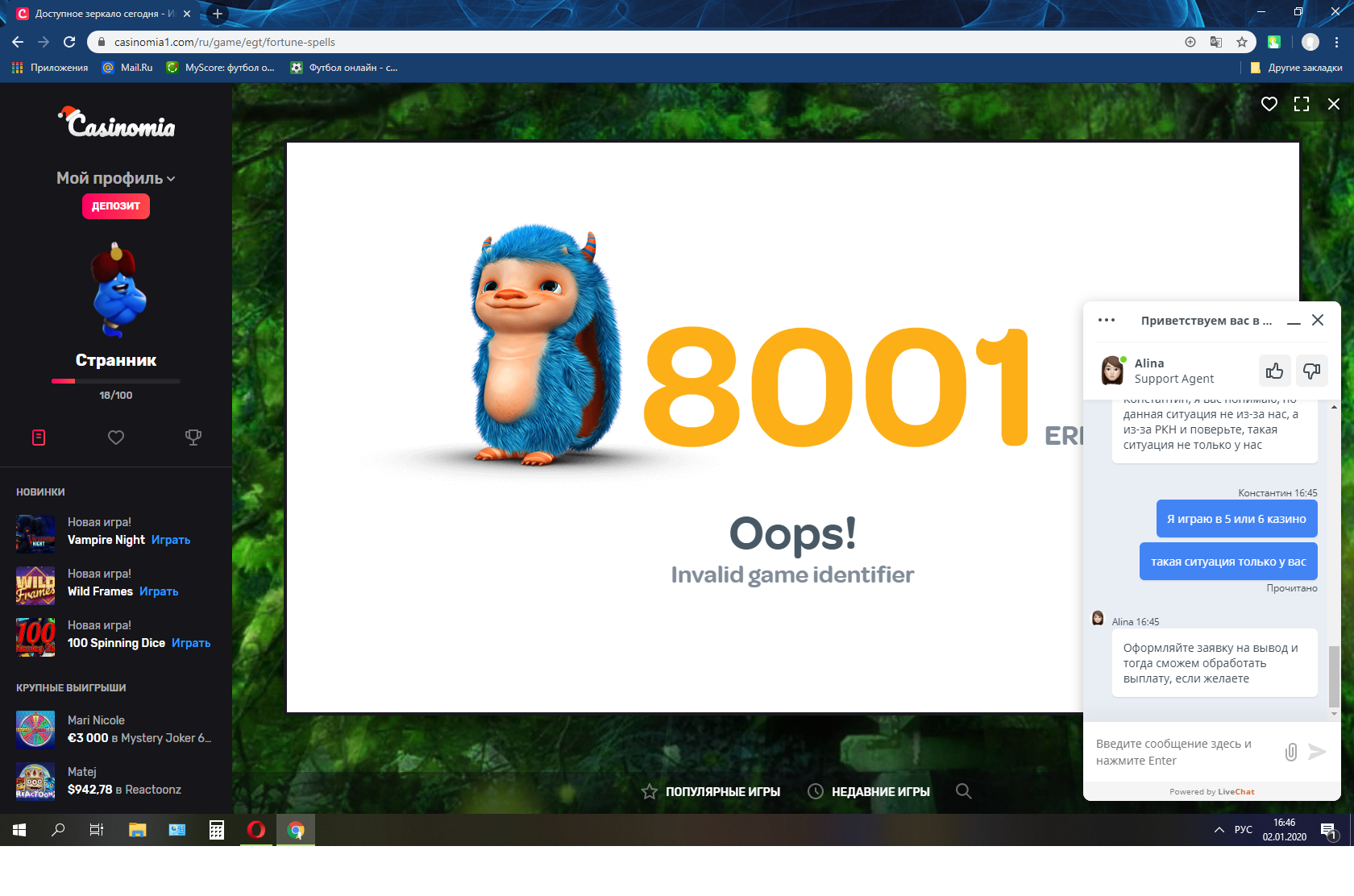
Task: Open File Explorer from taskbar
Action: [x=137, y=830]
